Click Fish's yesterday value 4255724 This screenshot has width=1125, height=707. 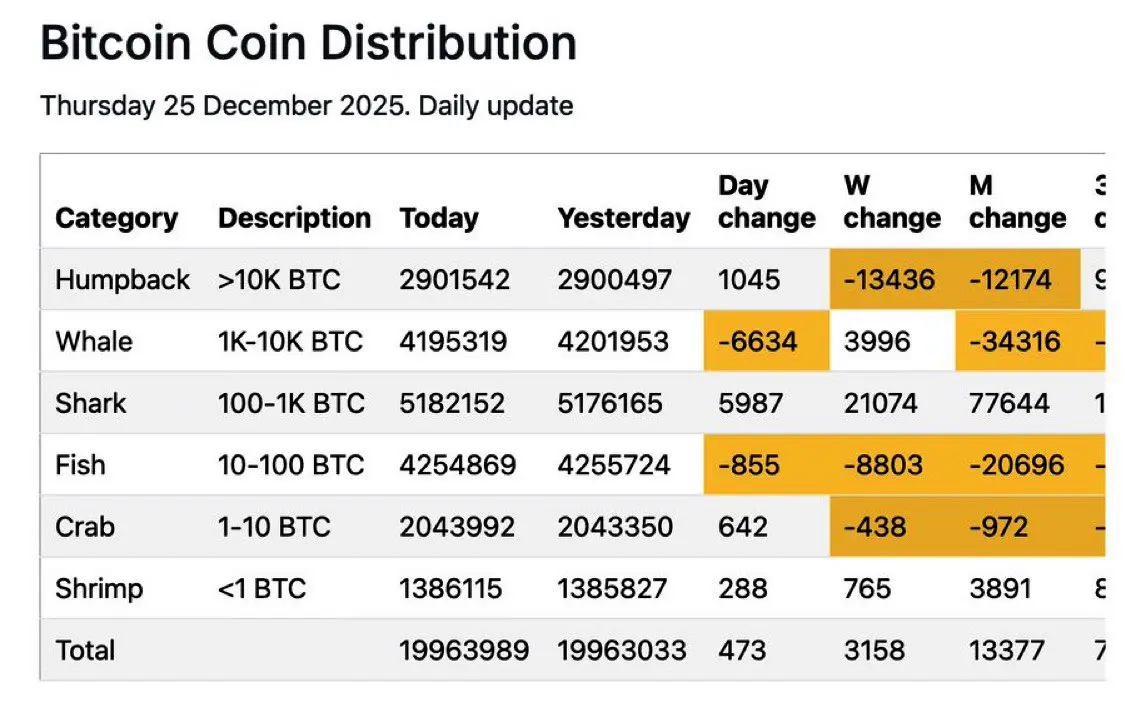(615, 465)
